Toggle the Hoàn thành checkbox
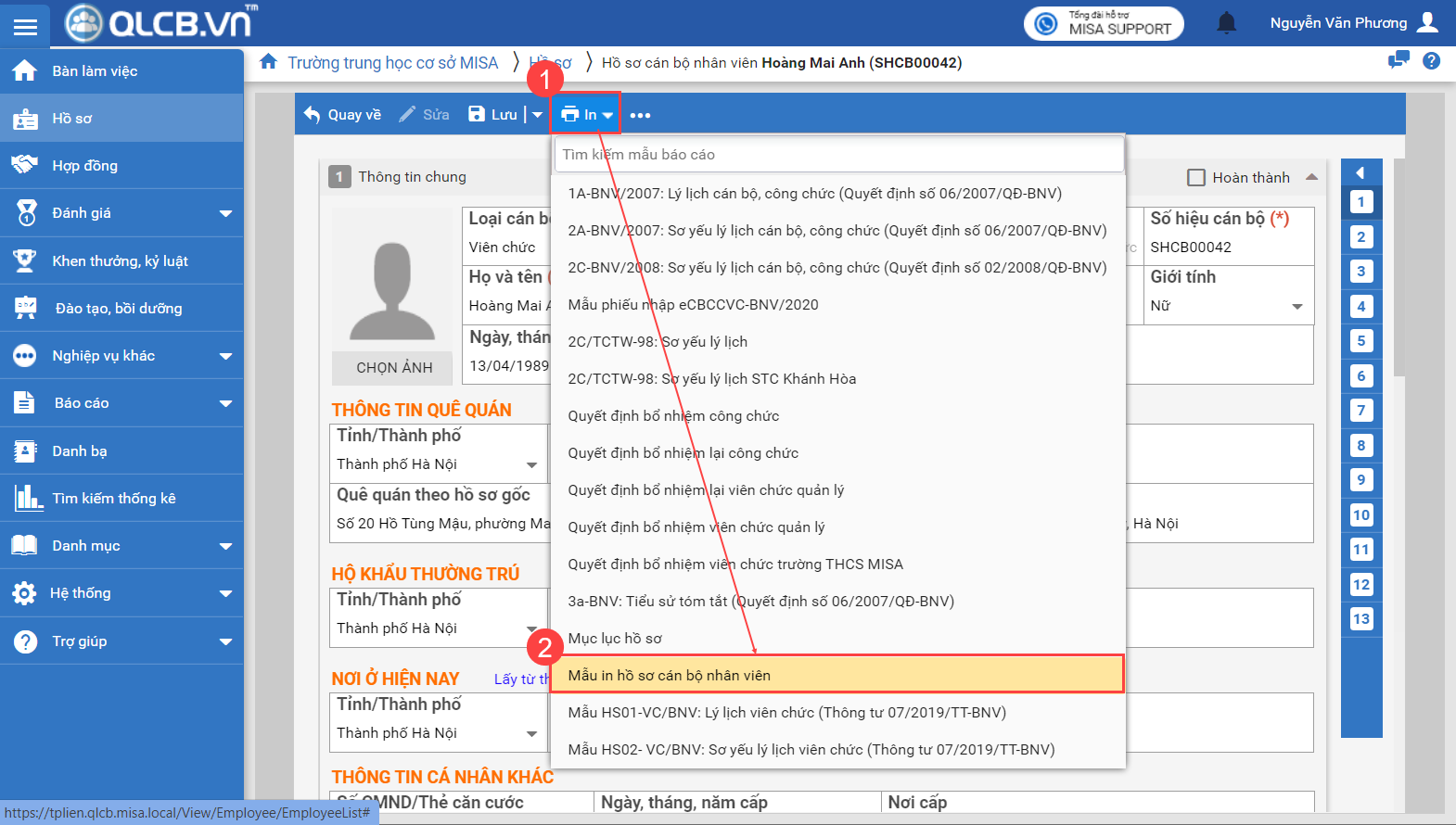 click(1196, 178)
